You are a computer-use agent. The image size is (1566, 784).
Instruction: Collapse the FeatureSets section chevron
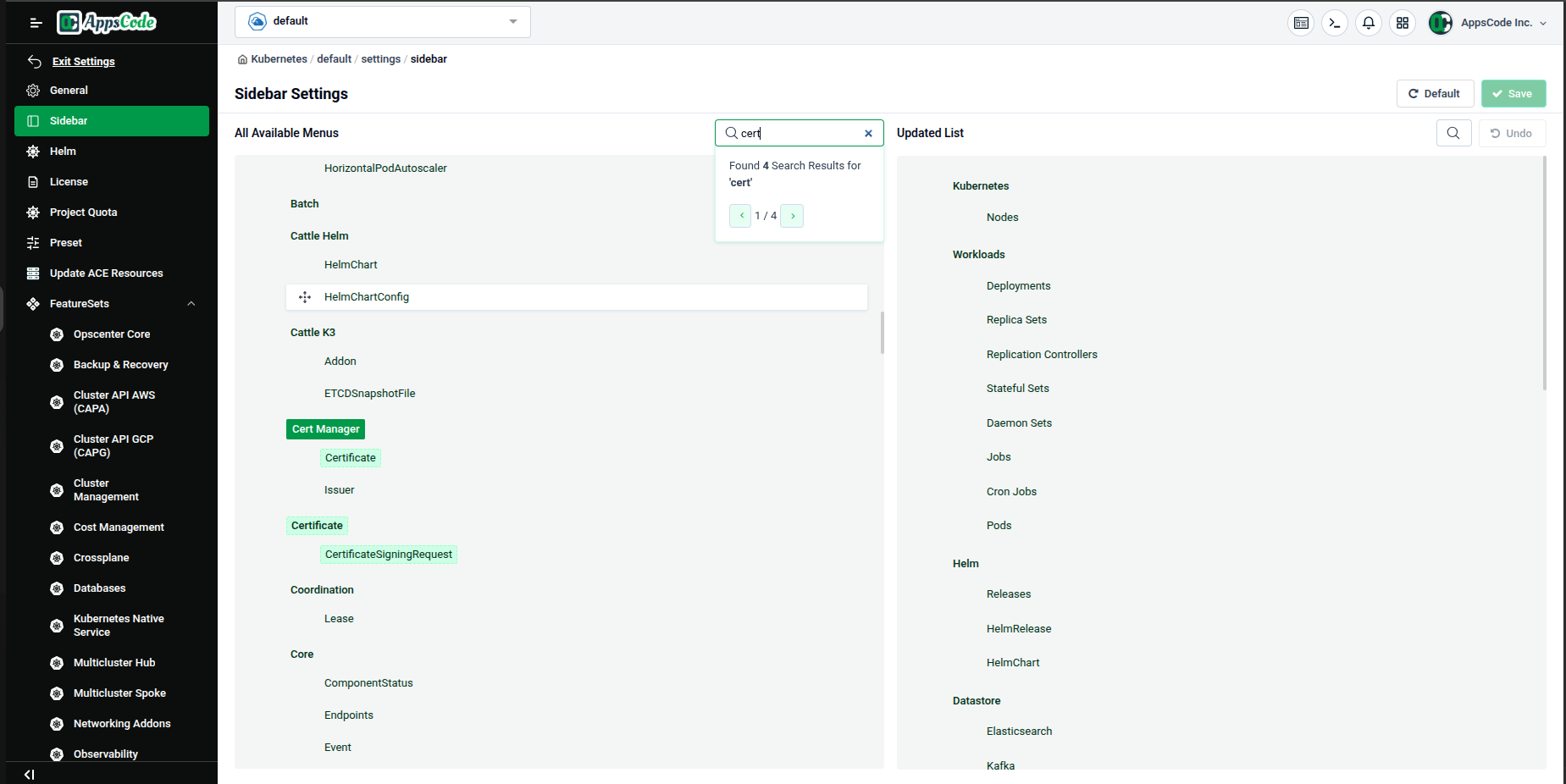191,304
